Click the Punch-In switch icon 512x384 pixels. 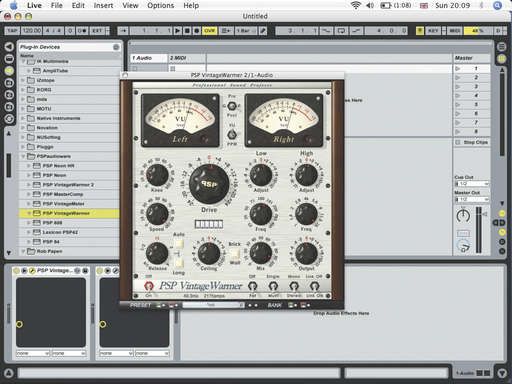(326, 31)
